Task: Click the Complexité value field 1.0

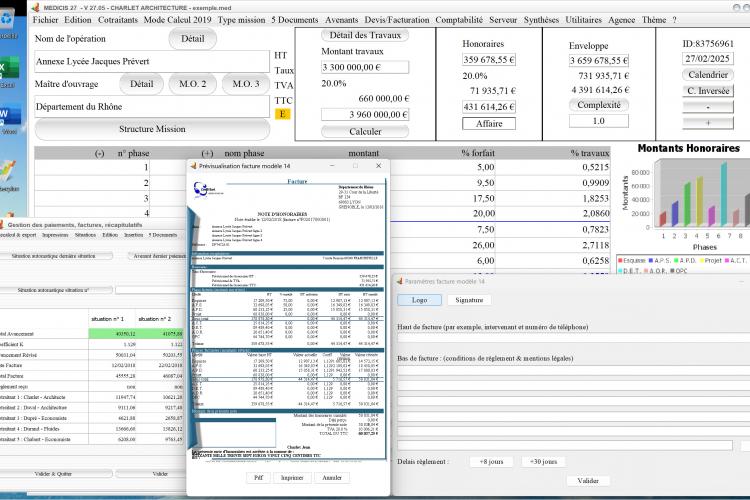Action: [x=599, y=121]
